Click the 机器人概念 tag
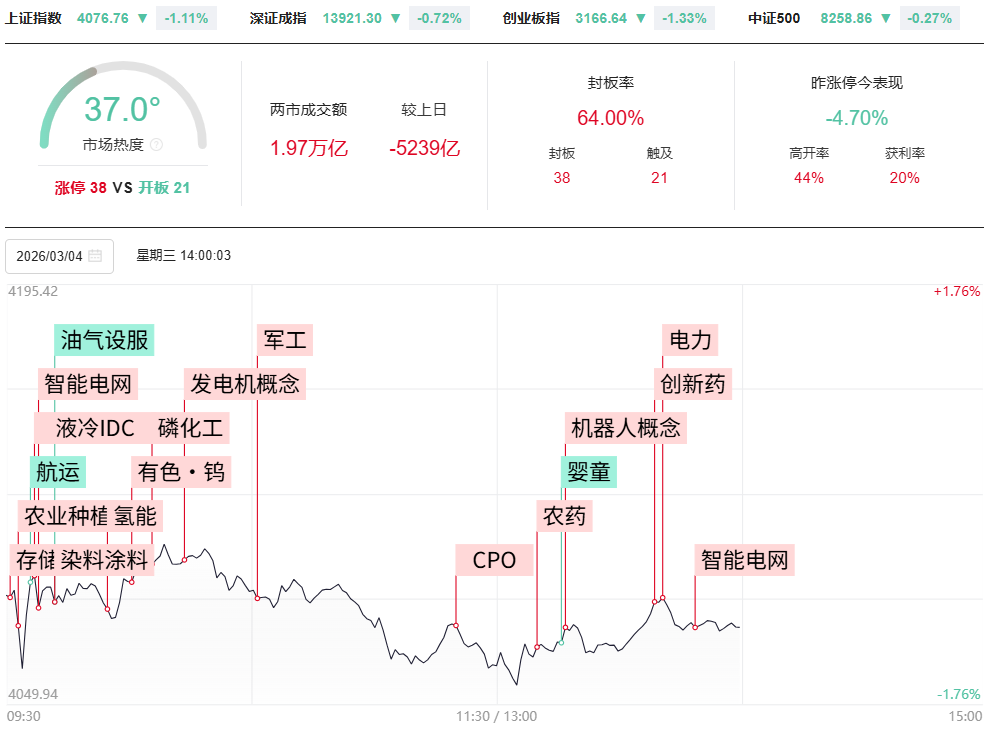Image resolution: width=1006 pixels, height=738 pixels. (x=625, y=428)
